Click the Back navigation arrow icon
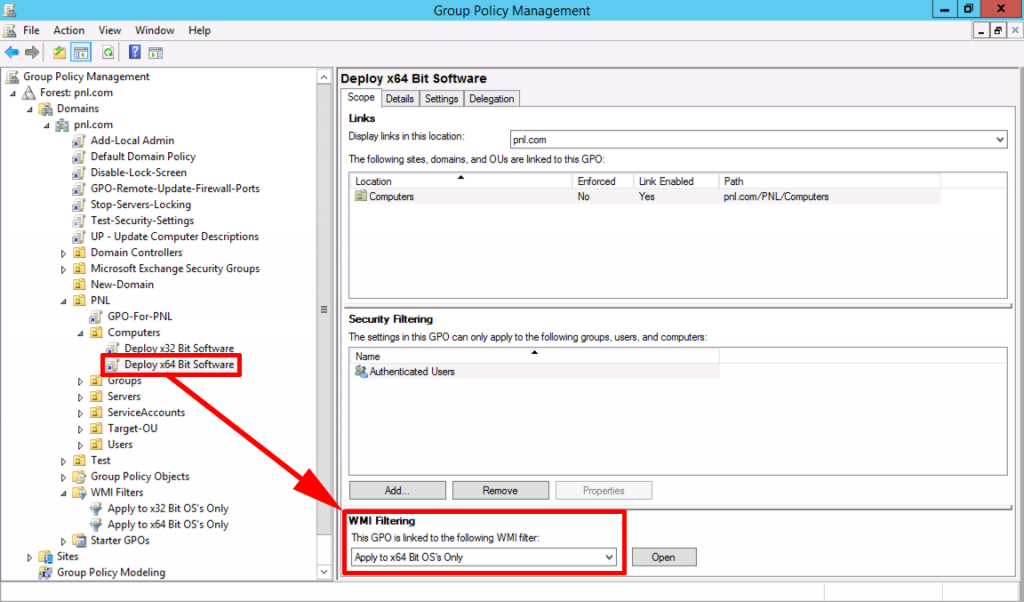This screenshot has height=602, width=1024. pyautogui.click(x=12, y=52)
